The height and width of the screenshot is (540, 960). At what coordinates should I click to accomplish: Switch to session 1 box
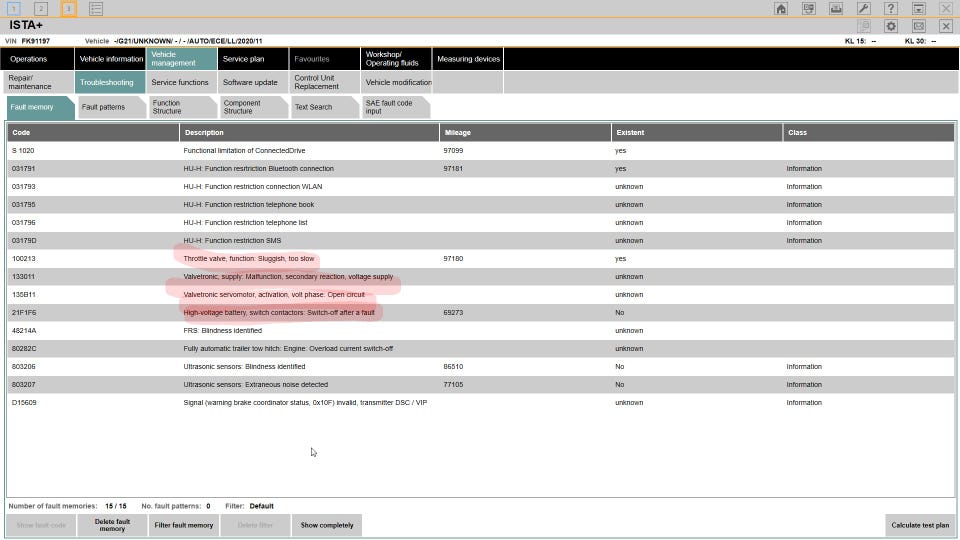[x=15, y=8]
